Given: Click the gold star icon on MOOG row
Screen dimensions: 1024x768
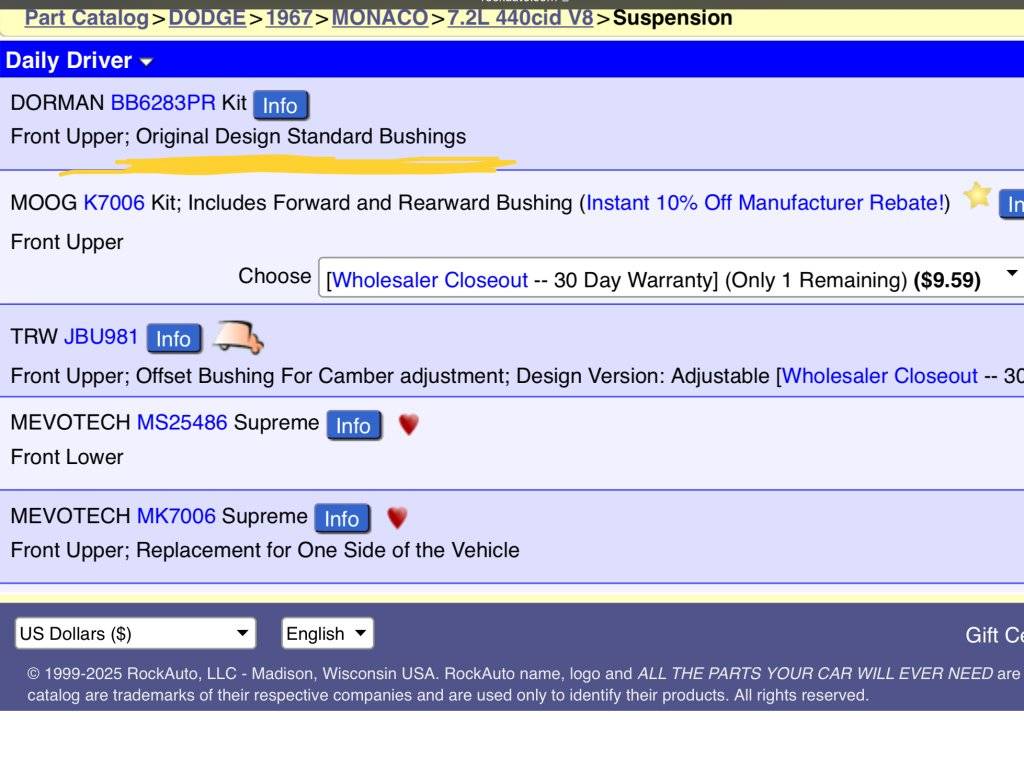Looking at the screenshot, I should pos(977,196).
